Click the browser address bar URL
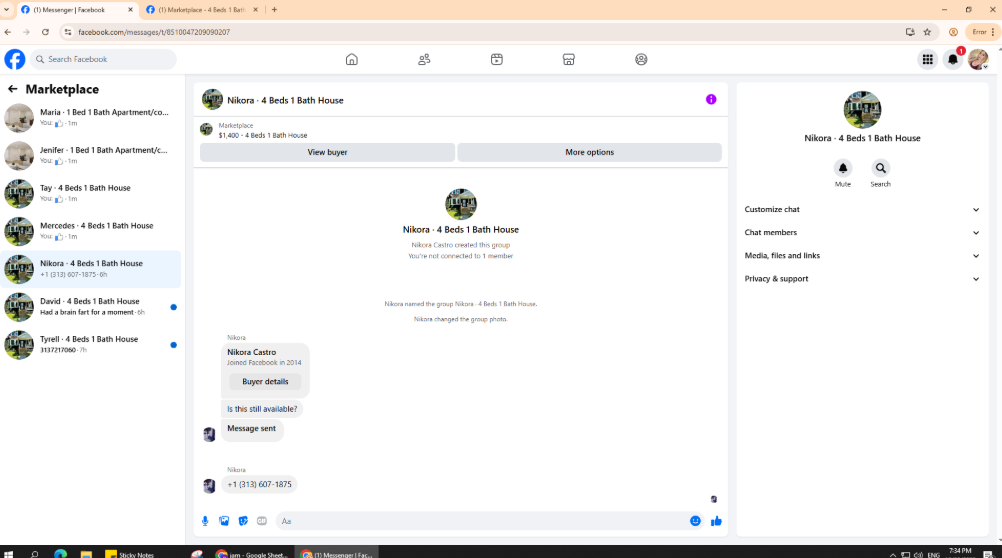 pos(154,32)
